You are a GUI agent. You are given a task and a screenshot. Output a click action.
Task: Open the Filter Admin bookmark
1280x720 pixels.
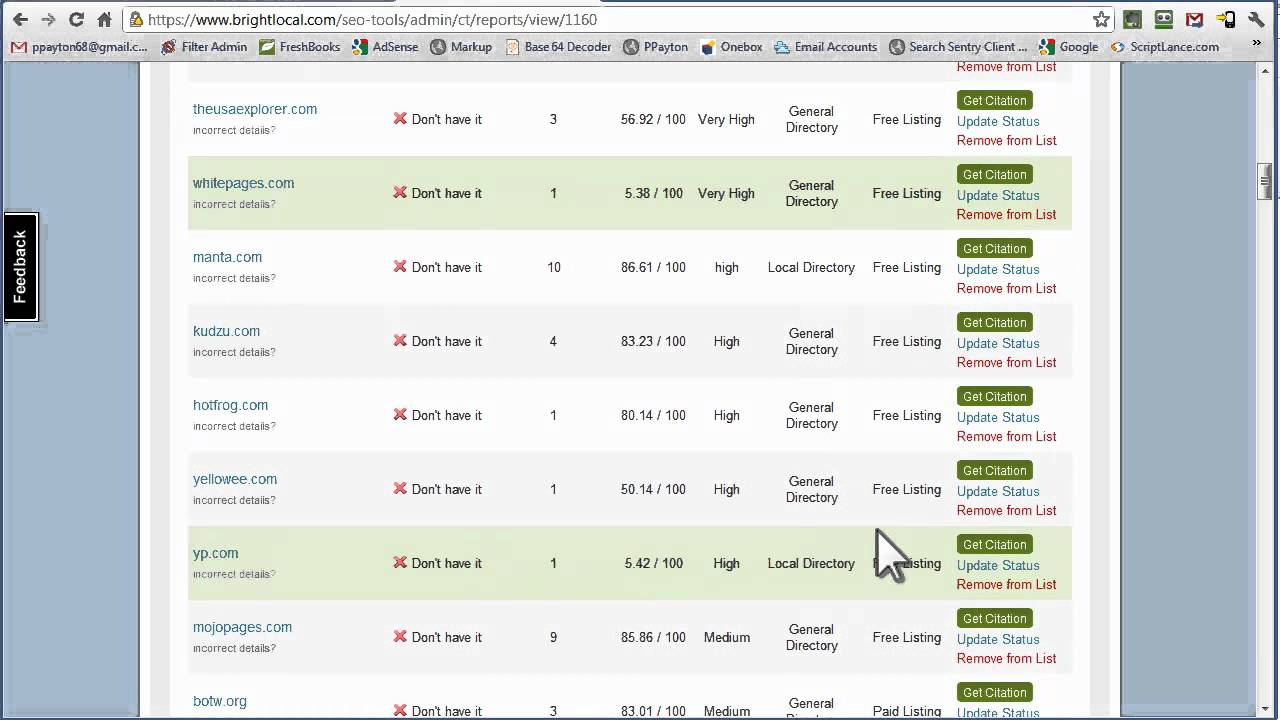point(204,47)
